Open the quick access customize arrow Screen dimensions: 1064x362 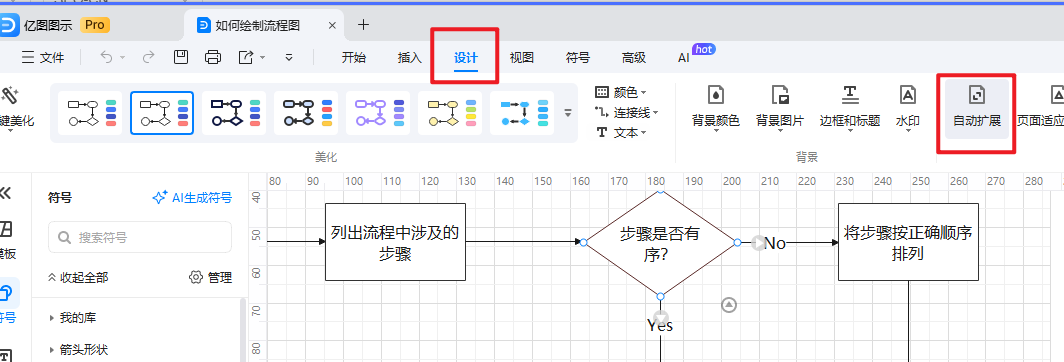tap(289, 58)
